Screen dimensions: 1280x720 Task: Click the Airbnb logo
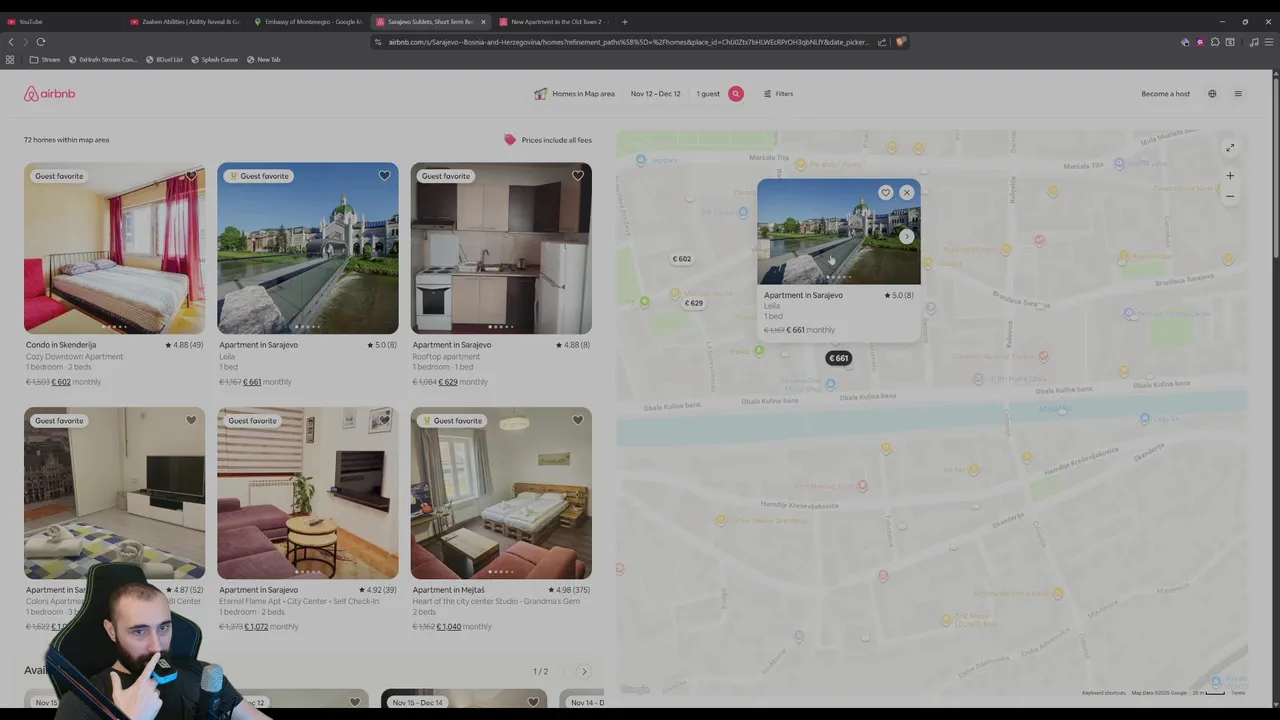50,94
